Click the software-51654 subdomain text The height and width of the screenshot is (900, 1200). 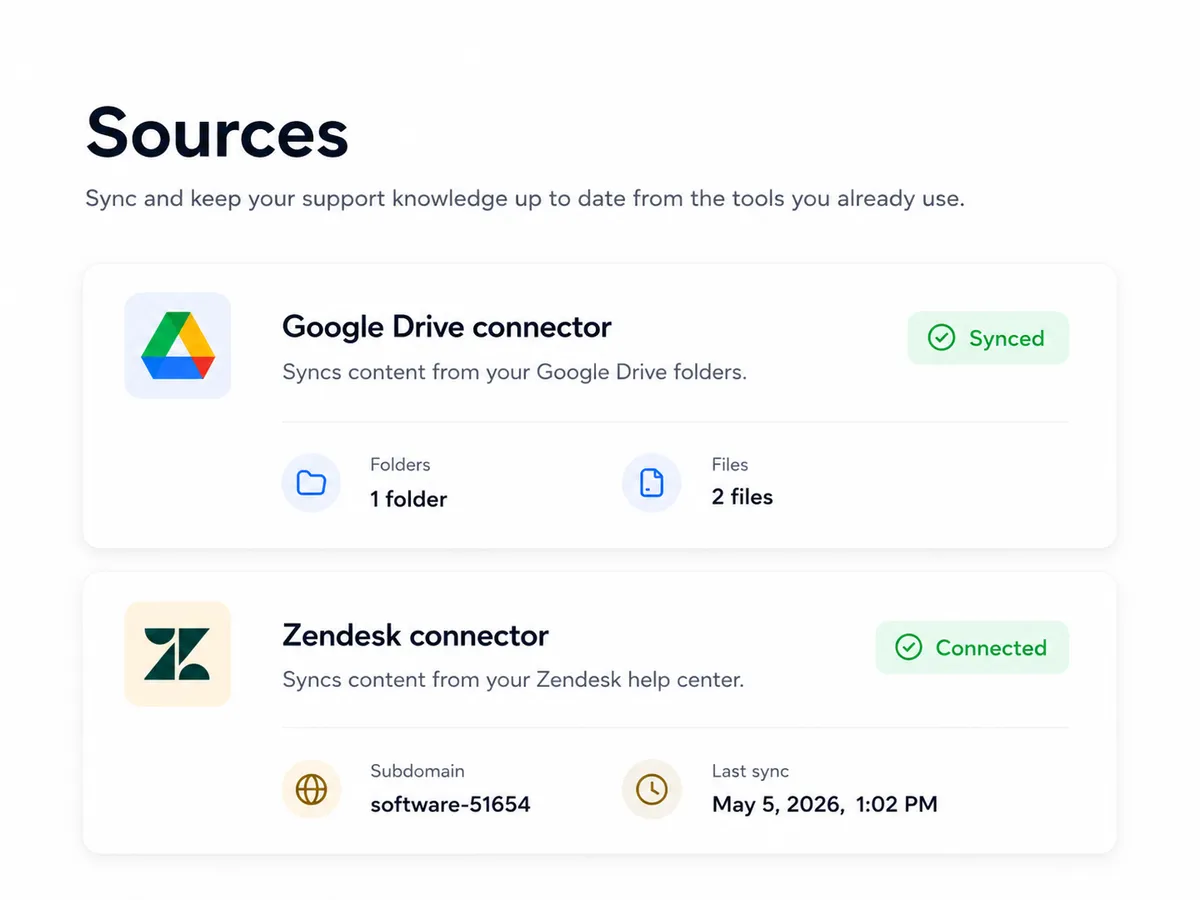tap(451, 804)
